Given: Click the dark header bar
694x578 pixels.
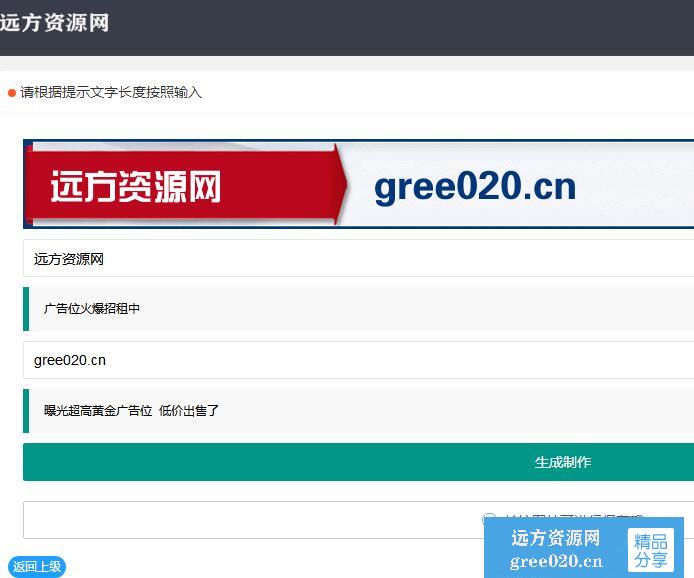Looking at the screenshot, I should pyautogui.click(x=400, y=27).
